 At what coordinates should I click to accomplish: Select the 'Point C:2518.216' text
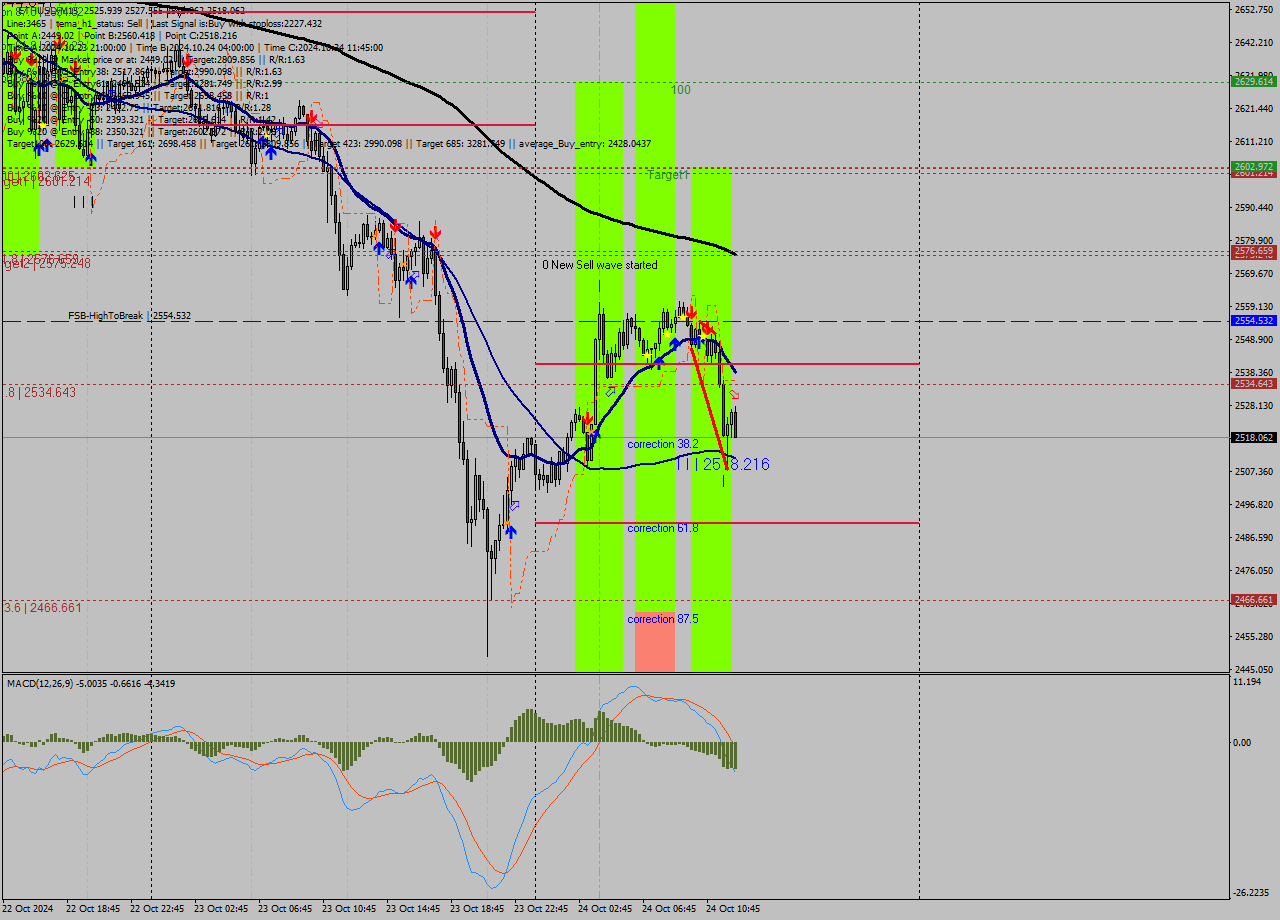[x=201, y=35]
